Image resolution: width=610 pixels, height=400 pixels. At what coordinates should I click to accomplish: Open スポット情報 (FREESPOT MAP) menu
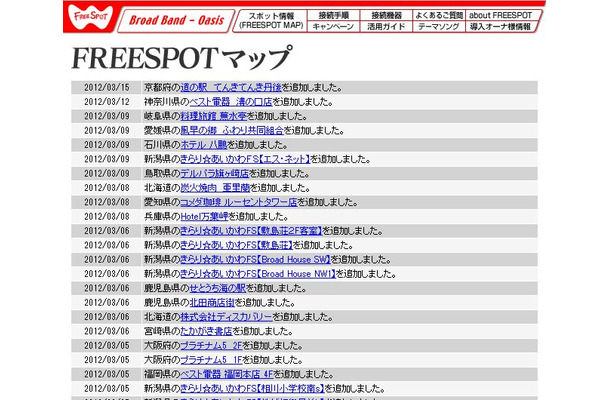point(271,21)
